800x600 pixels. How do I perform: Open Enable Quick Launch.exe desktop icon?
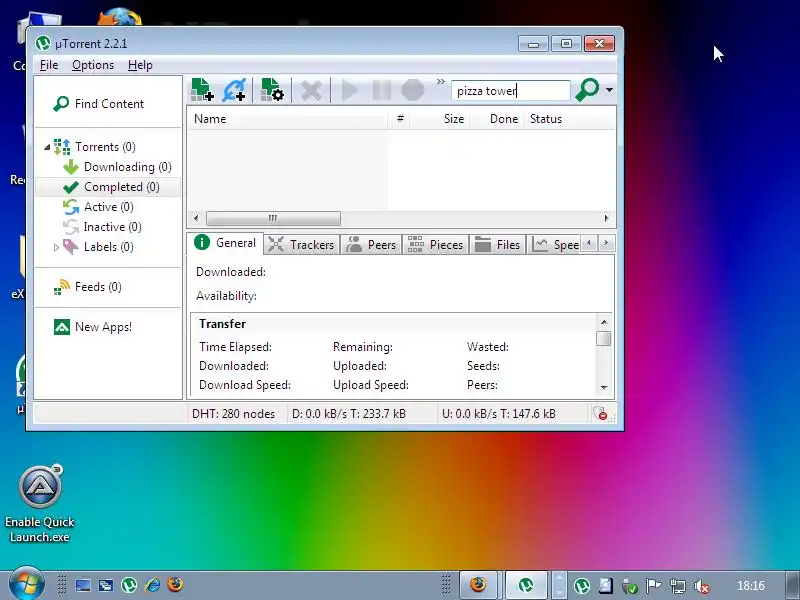[40, 503]
